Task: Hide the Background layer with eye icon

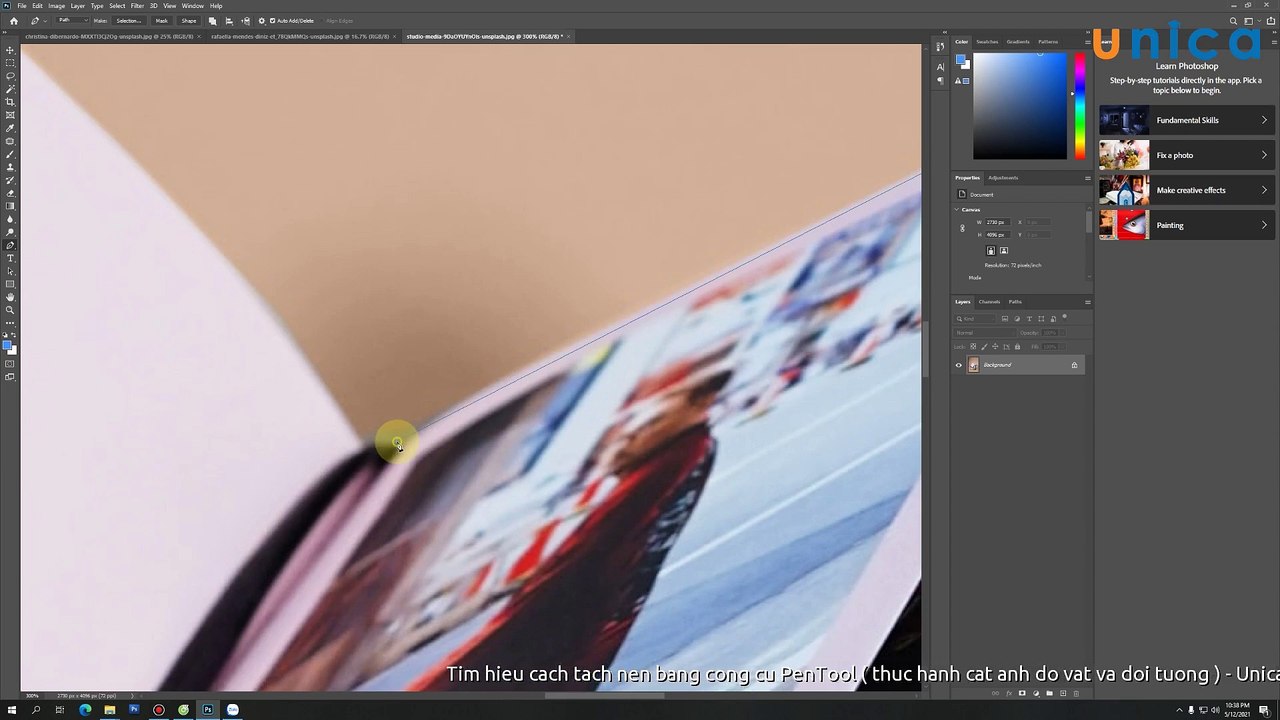Action: click(959, 365)
